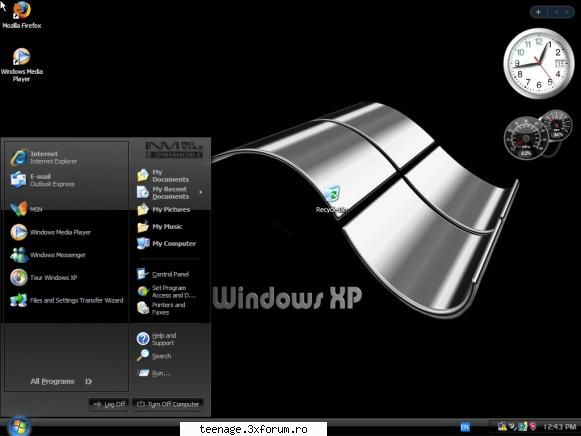Open the Mozilla Firefox desktop shortcut

pos(21,15)
